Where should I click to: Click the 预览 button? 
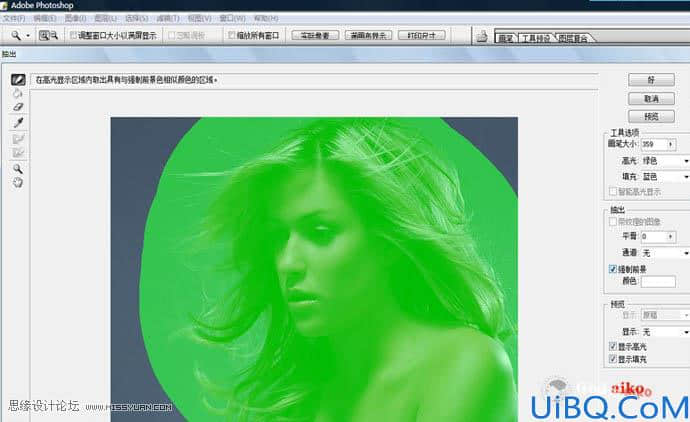(x=651, y=117)
